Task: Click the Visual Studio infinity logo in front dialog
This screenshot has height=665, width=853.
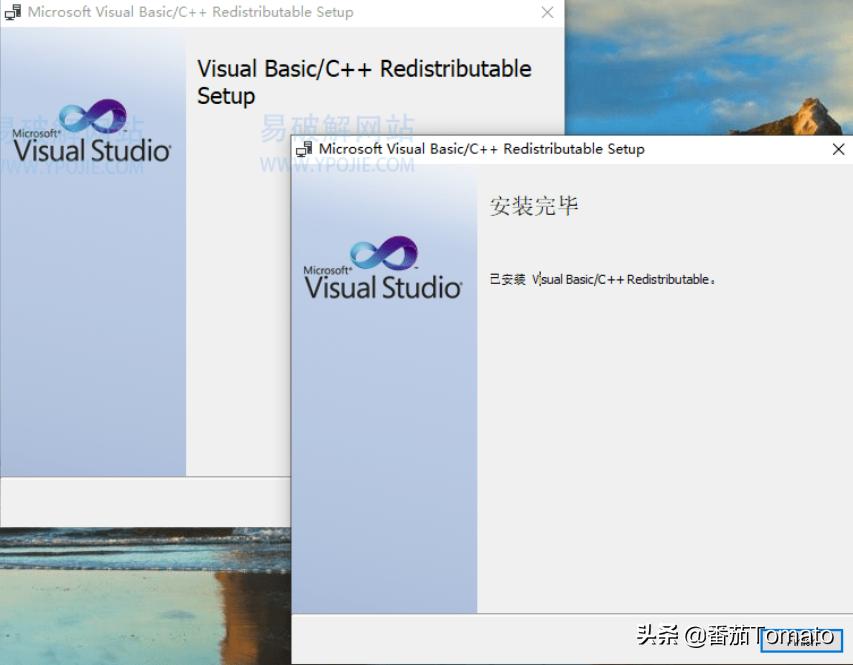Action: (x=383, y=253)
